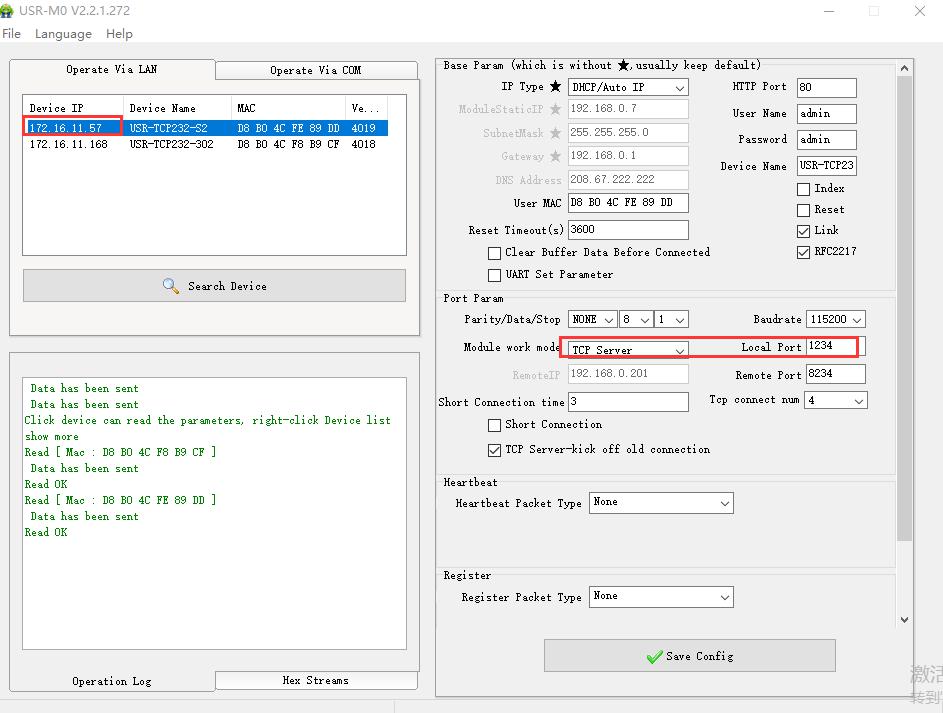Screen dimensions: 943x713
Task: Enable UART Set Parameter checkbox
Action: [494, 275]
